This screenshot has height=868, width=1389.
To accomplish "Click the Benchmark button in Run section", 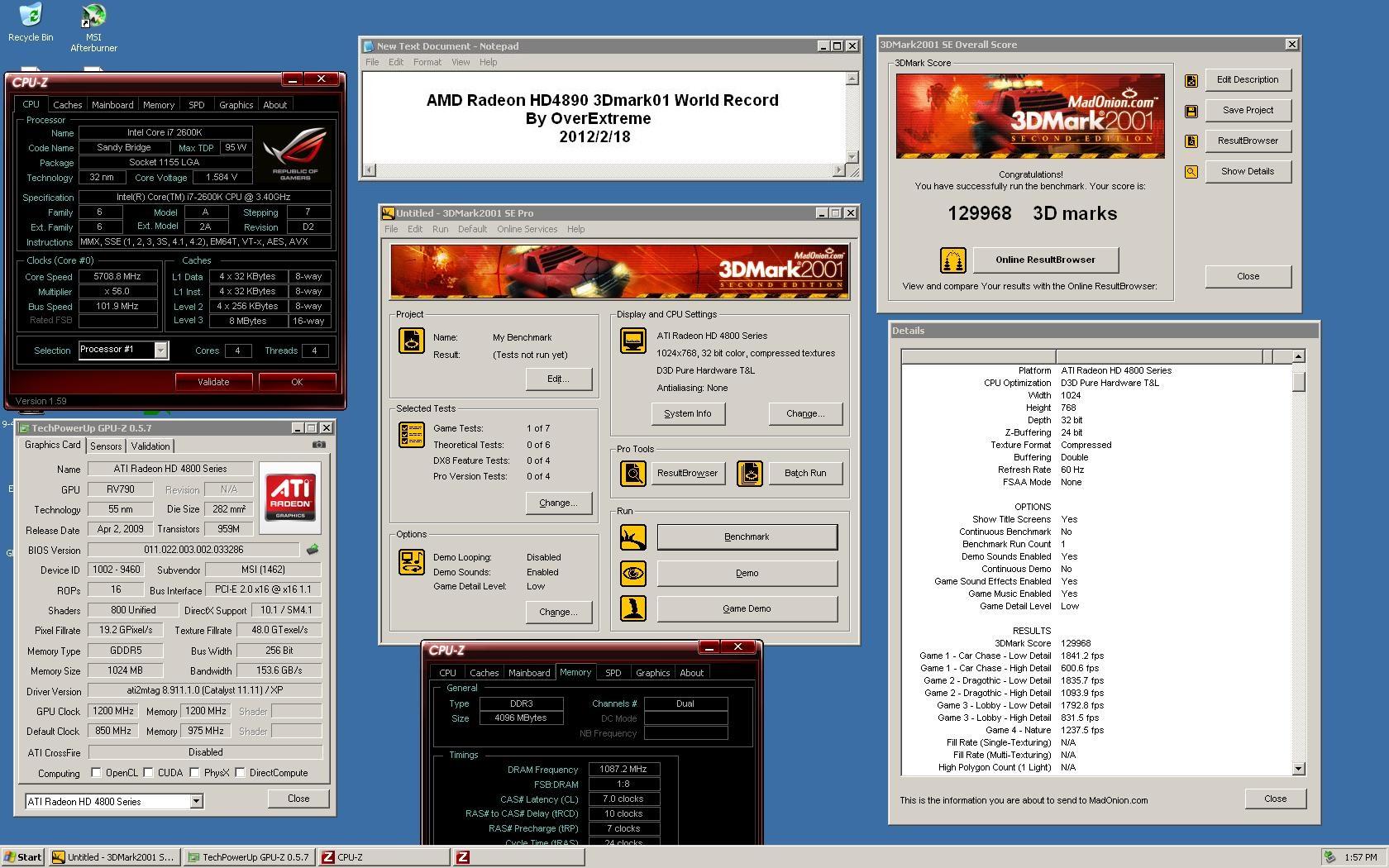I will point(747,537).
